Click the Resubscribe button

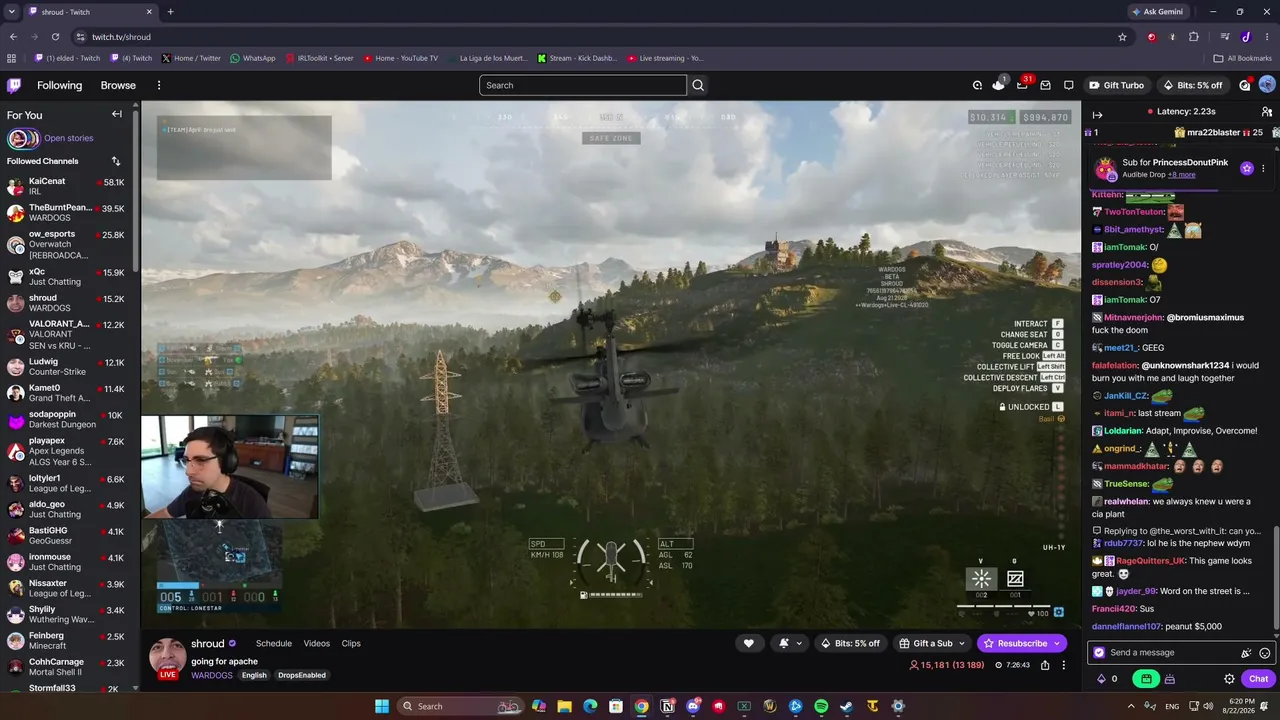(1022, 643)
